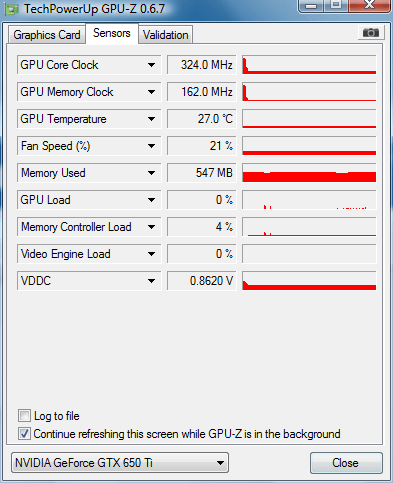393x483 pixels.
Task: Click the GPU Core Clock red graph
Action: [x=309, y=65]
